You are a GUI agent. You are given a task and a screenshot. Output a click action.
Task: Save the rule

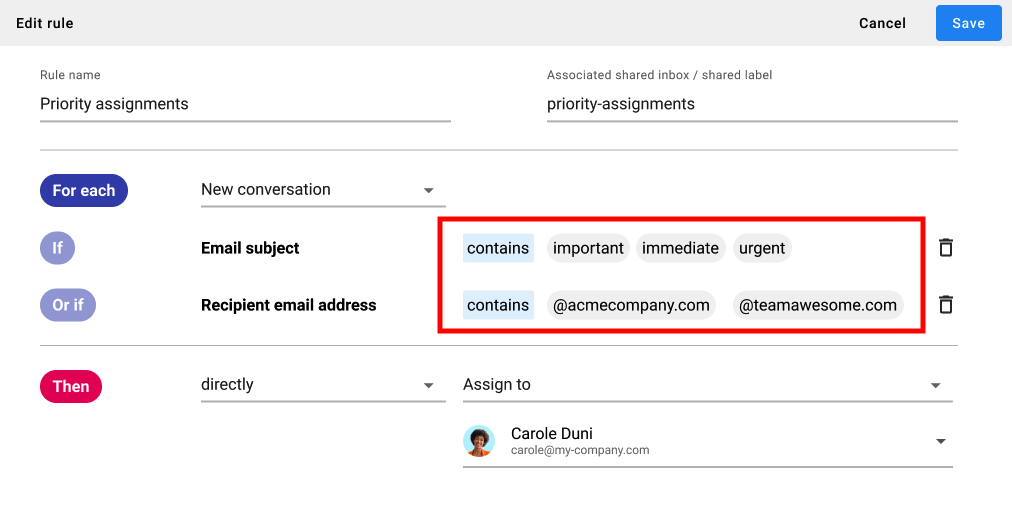pyautogui.click(x=968, y=23)
